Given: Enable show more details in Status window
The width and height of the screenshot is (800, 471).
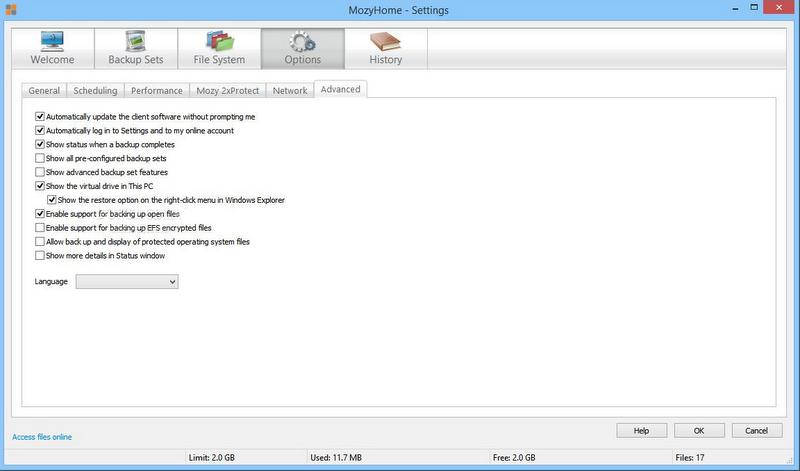Looking at the screenshot, I should coord(40,255).
